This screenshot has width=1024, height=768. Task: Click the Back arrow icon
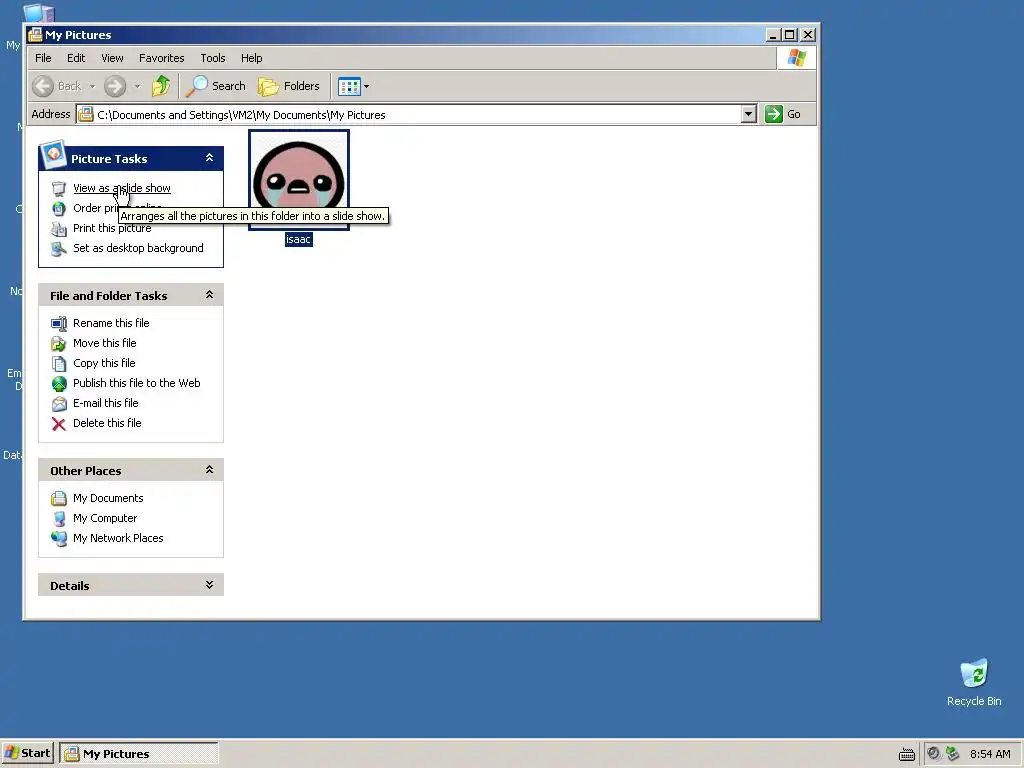[43, 86]
